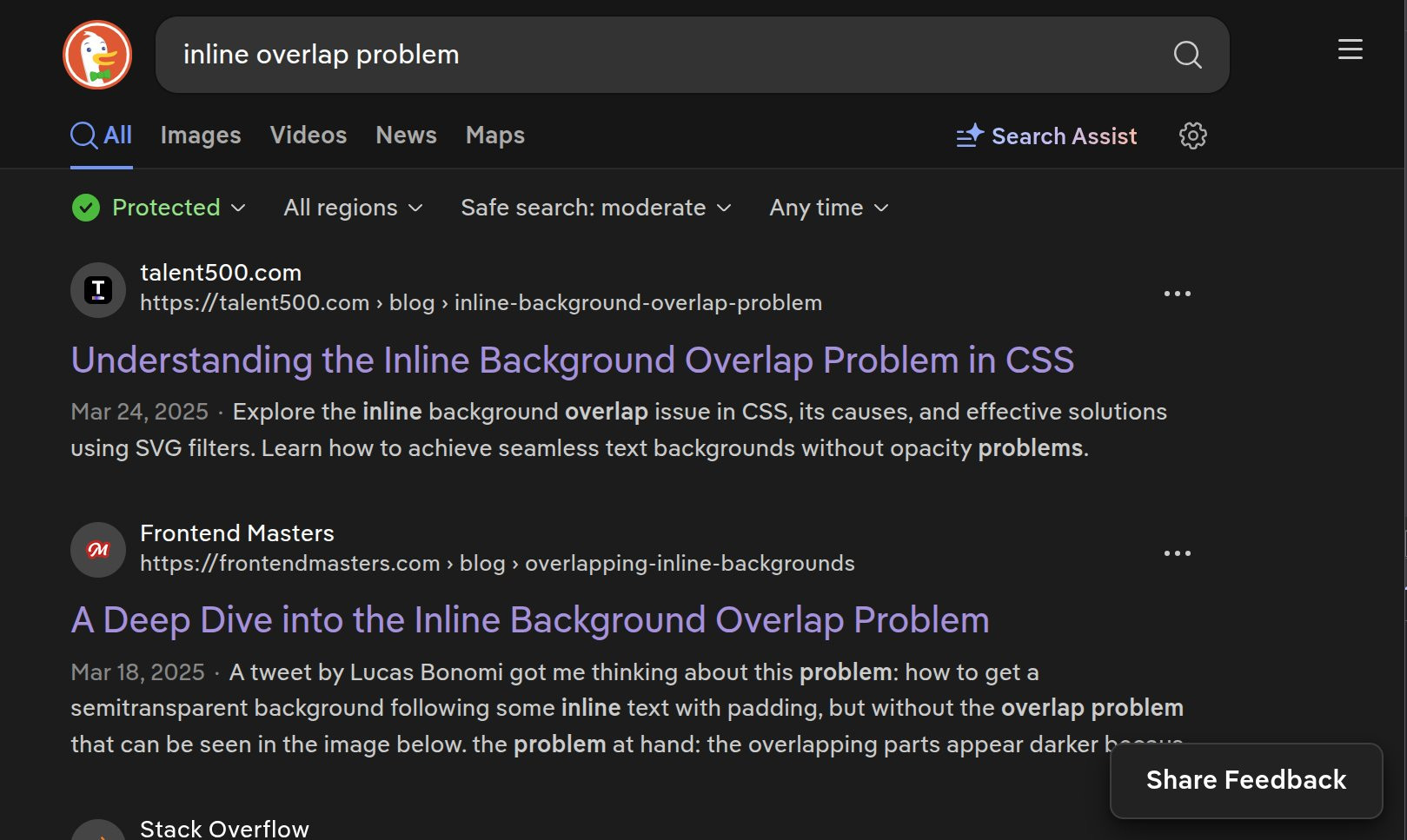Click the Frontend Masters site favicon

tap(97, 549)
